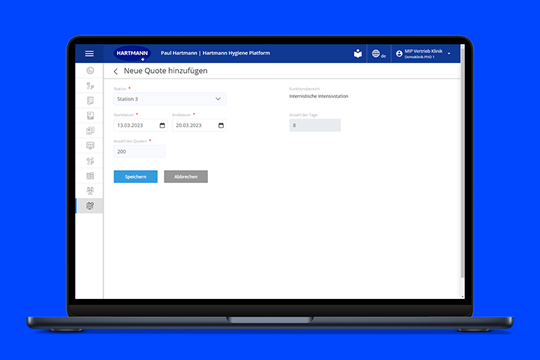Open the monitor screen icon in the sidebar

(90, 146)
